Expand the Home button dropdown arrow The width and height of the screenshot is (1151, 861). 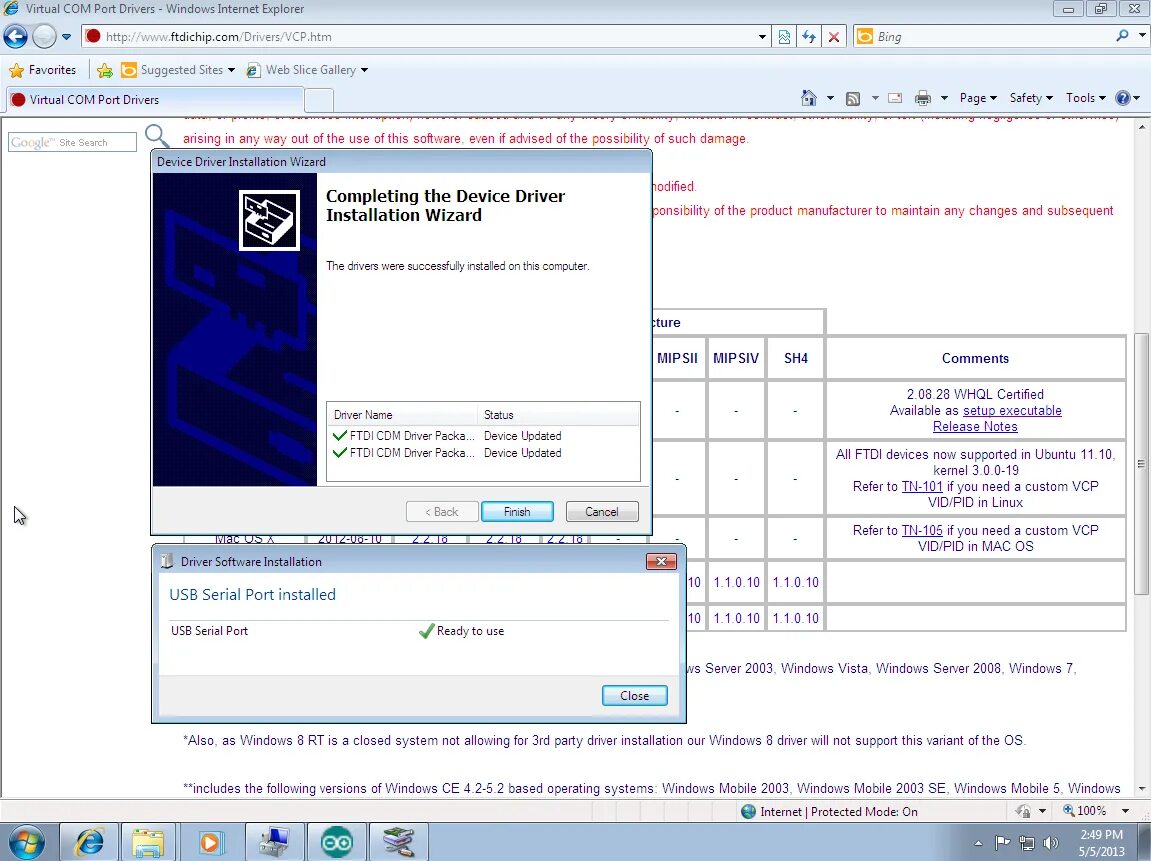pos(830,98)
